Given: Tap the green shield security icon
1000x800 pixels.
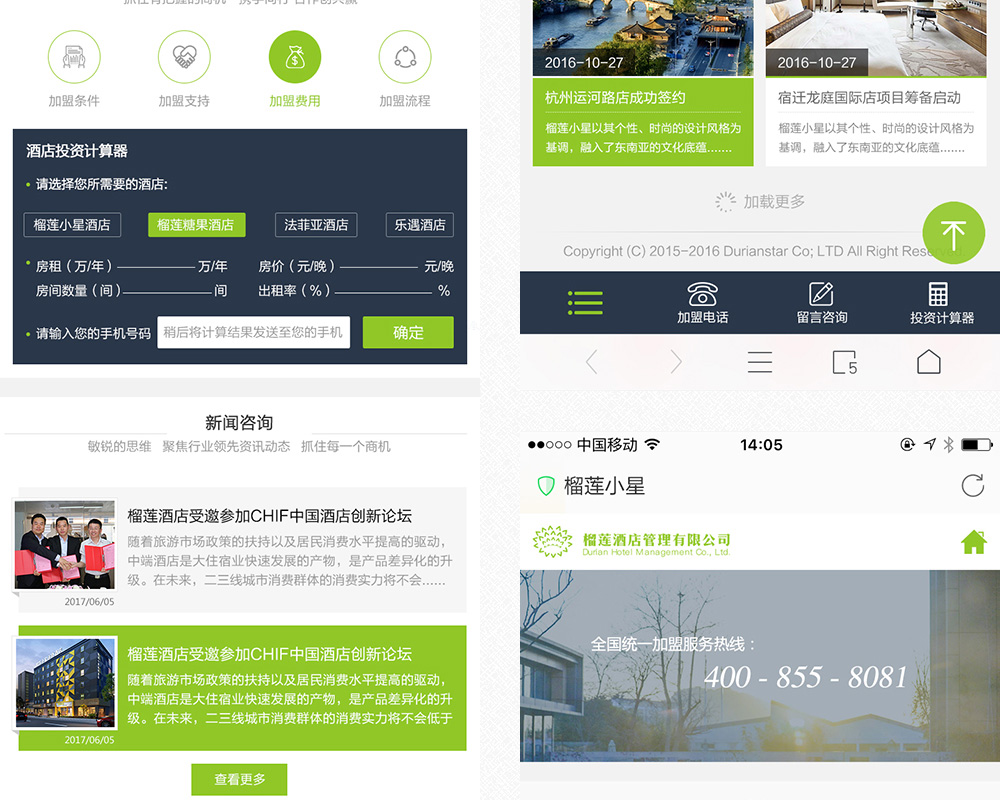Looking at the screenshot, I should (546, 486).
